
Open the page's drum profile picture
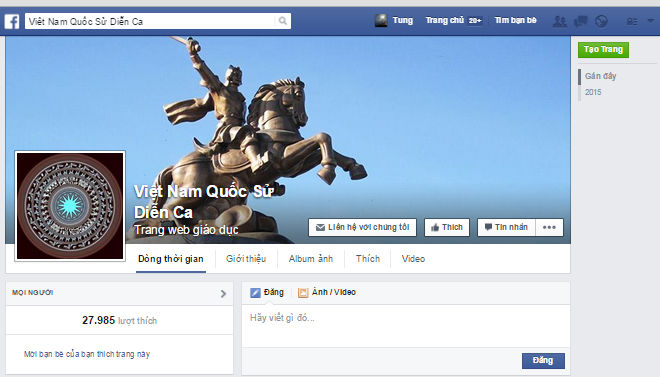(x=70, y=206)
